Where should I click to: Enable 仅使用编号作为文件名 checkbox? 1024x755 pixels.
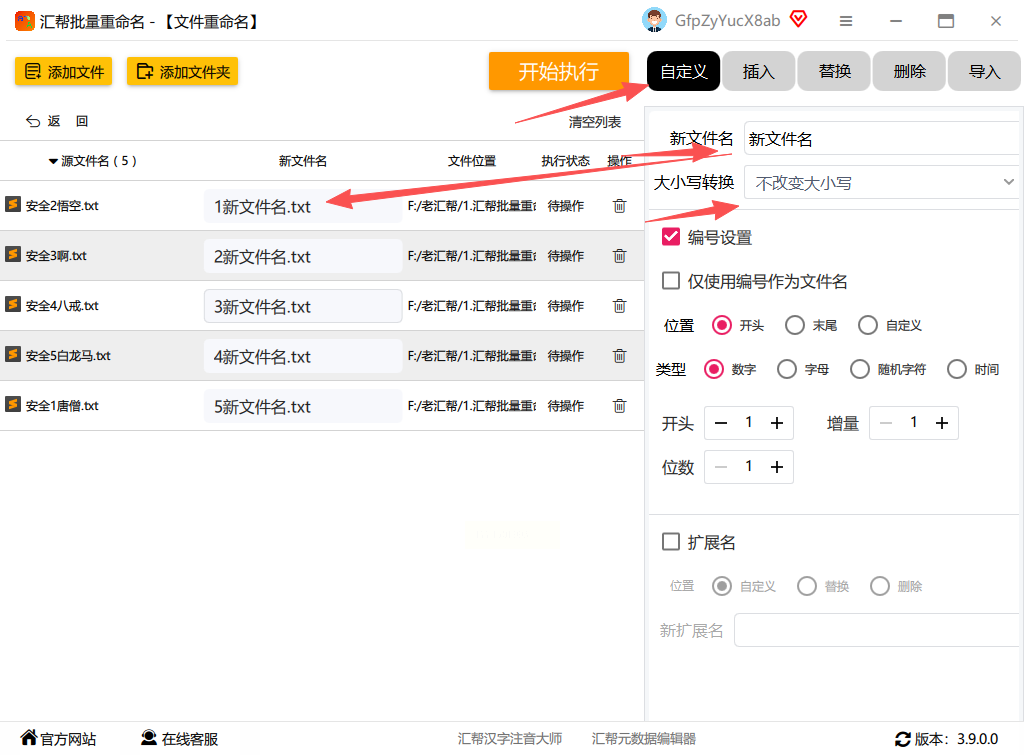(x=671, y=281)
